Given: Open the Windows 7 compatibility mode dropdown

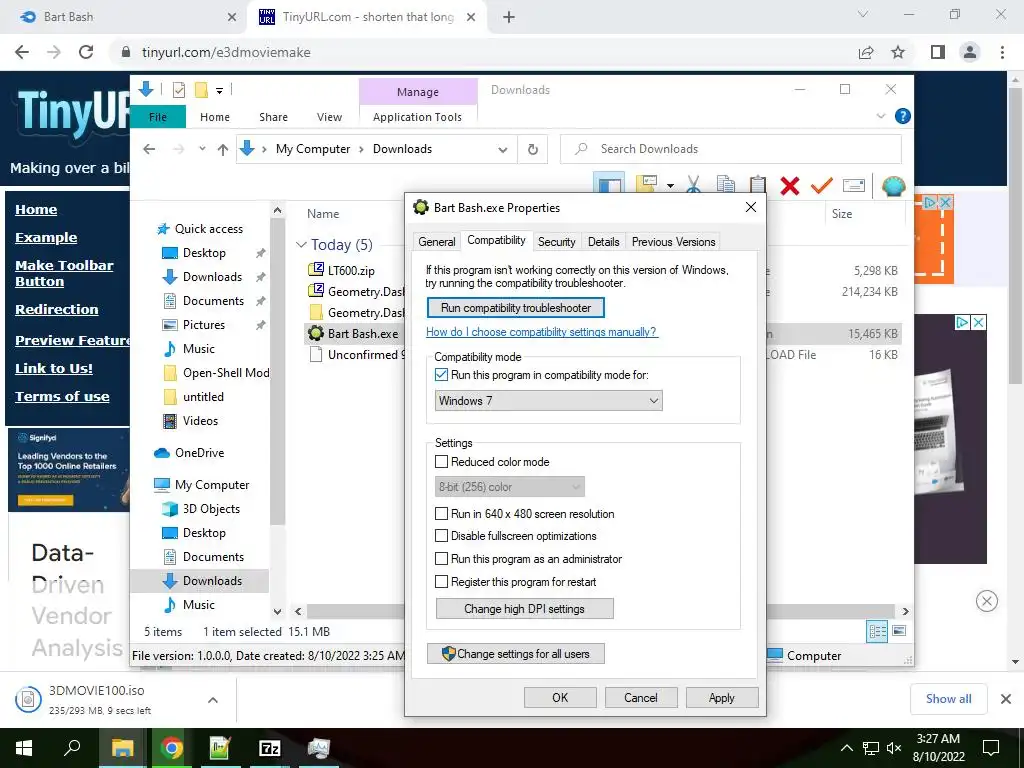Looking at the screenshot, I should [549, 400].
